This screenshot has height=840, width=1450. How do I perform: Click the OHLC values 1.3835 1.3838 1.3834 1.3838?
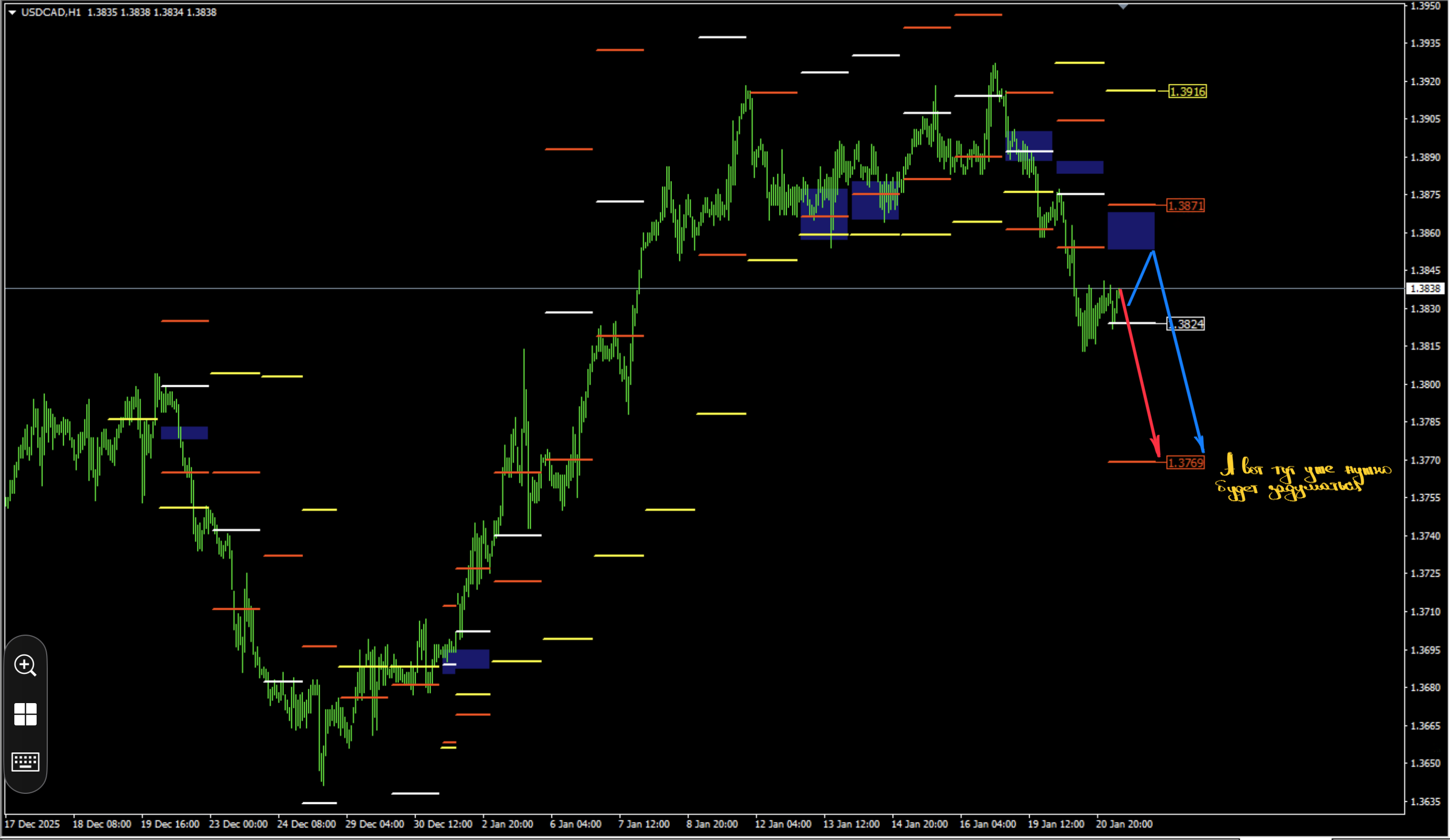click(x=152, y=12)
